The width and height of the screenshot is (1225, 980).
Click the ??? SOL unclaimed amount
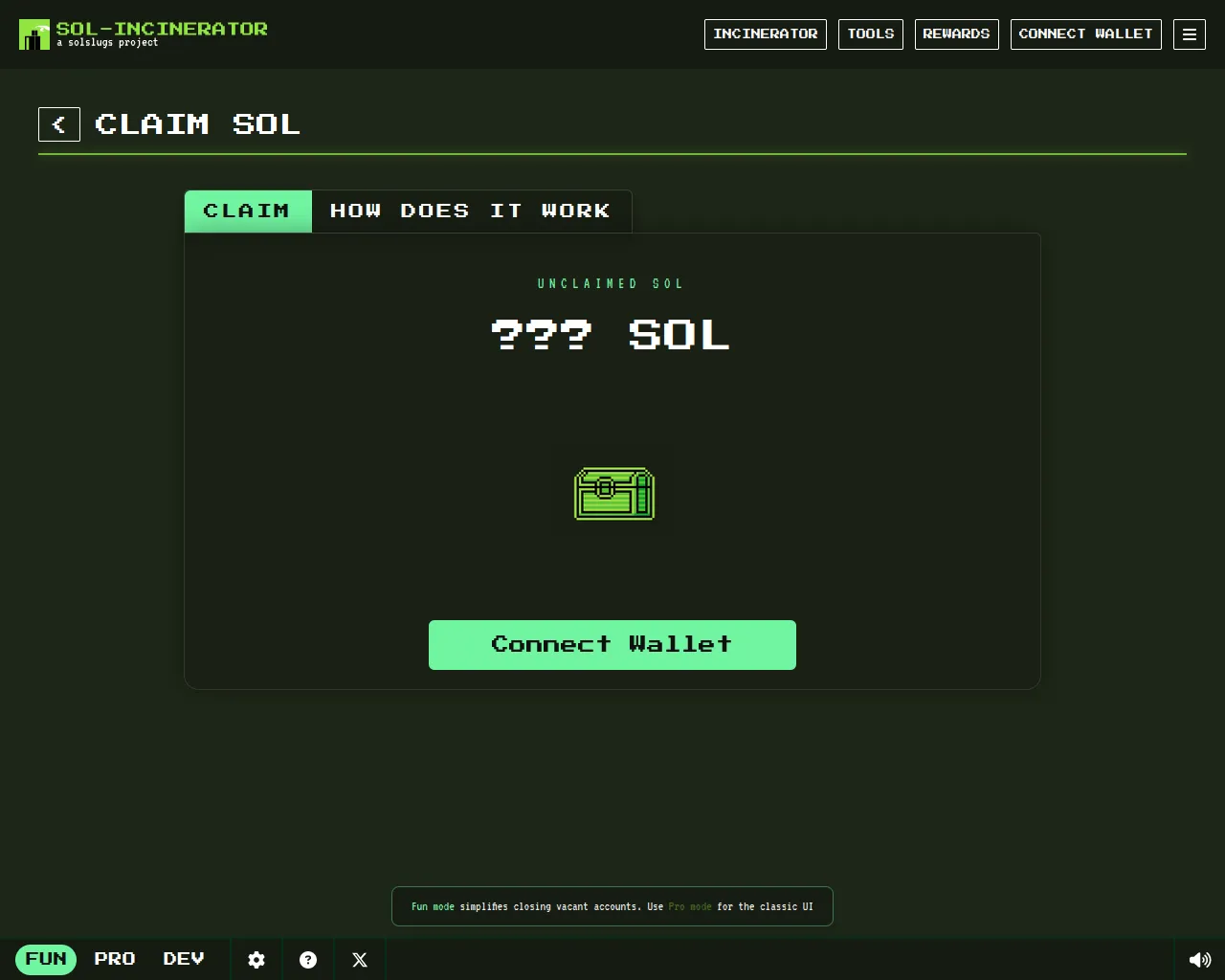pyautogui.click(x=611, y=335)
